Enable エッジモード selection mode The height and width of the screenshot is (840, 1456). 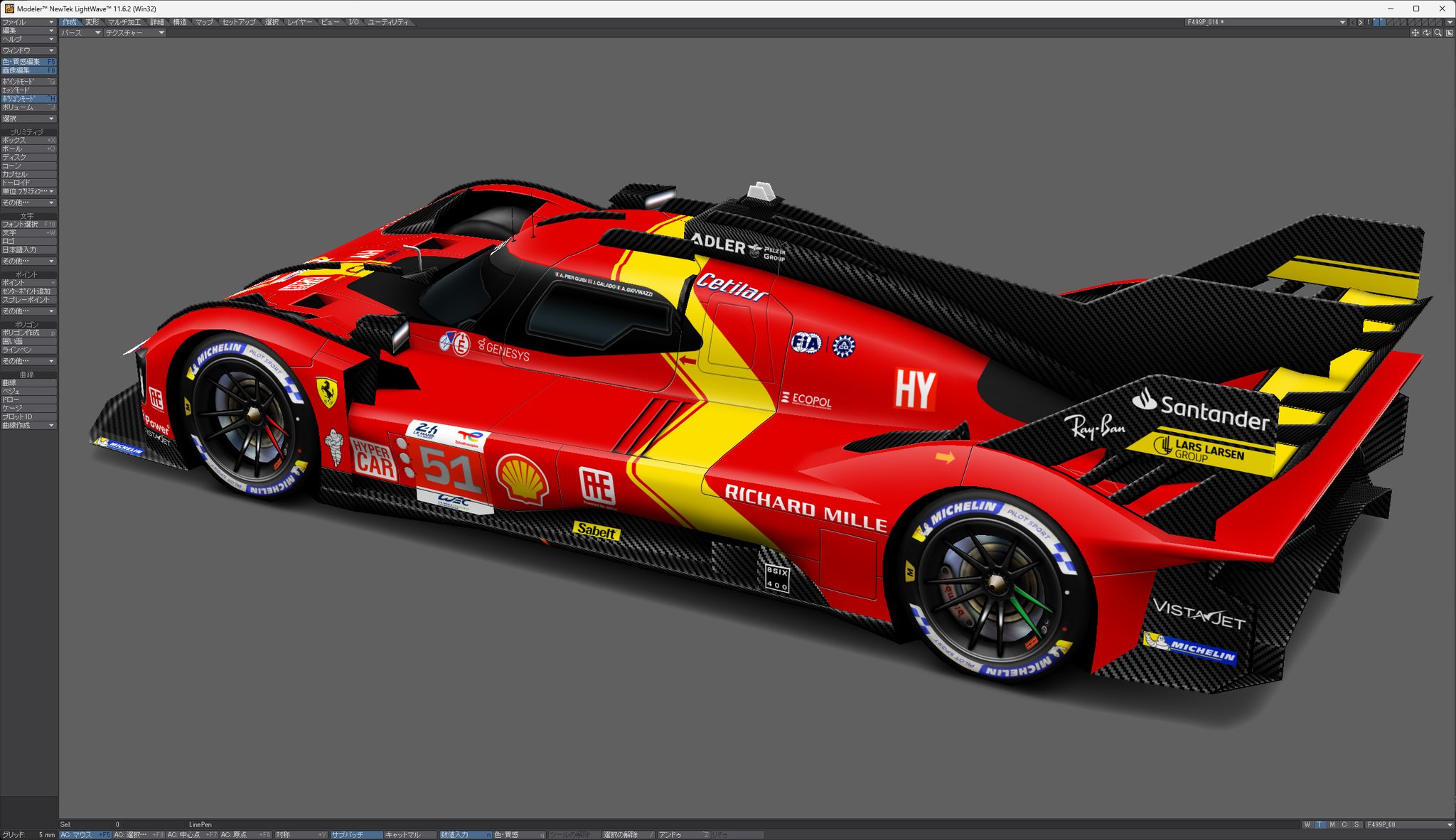(28, 90)
